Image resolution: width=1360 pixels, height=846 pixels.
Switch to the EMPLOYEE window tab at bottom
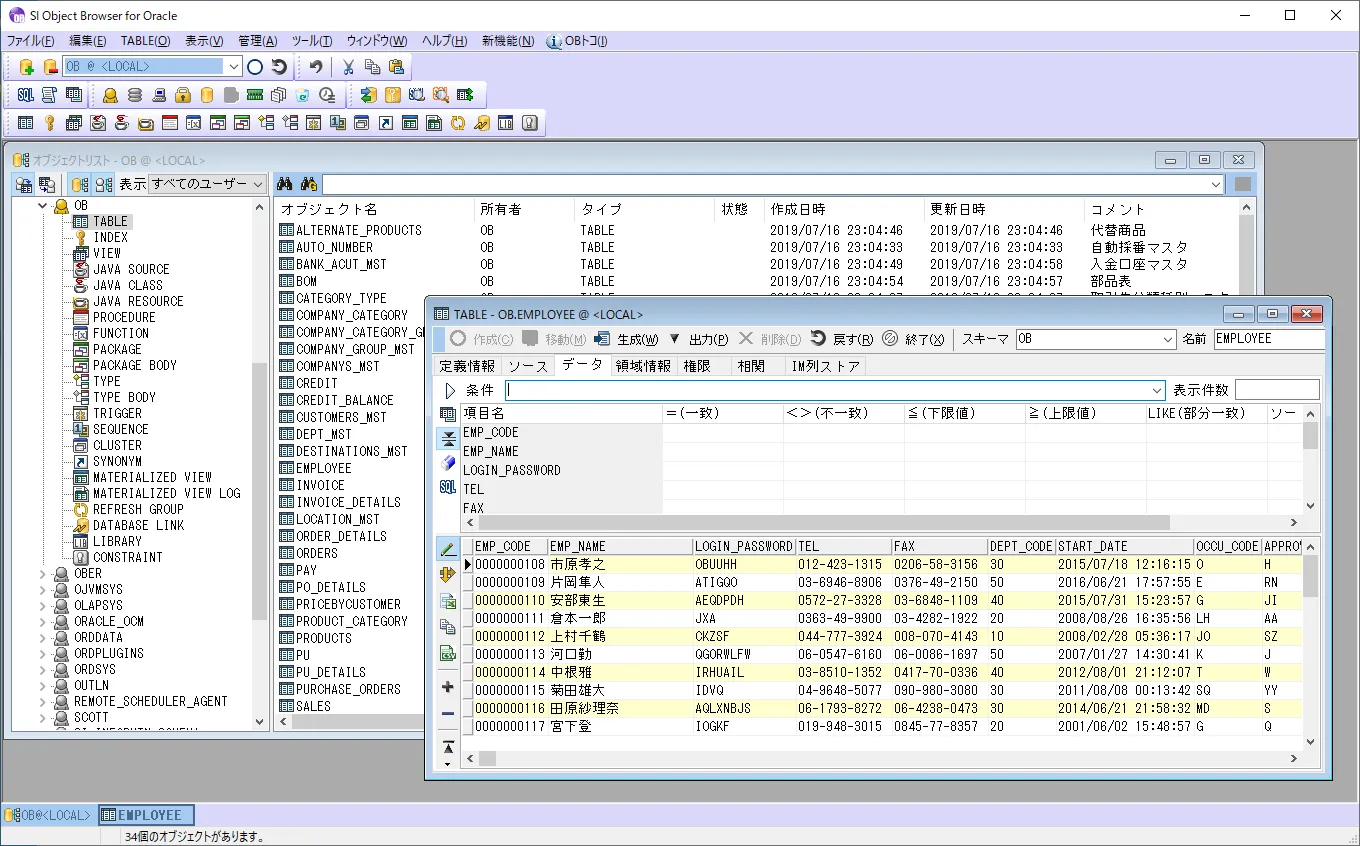point(146,815)
